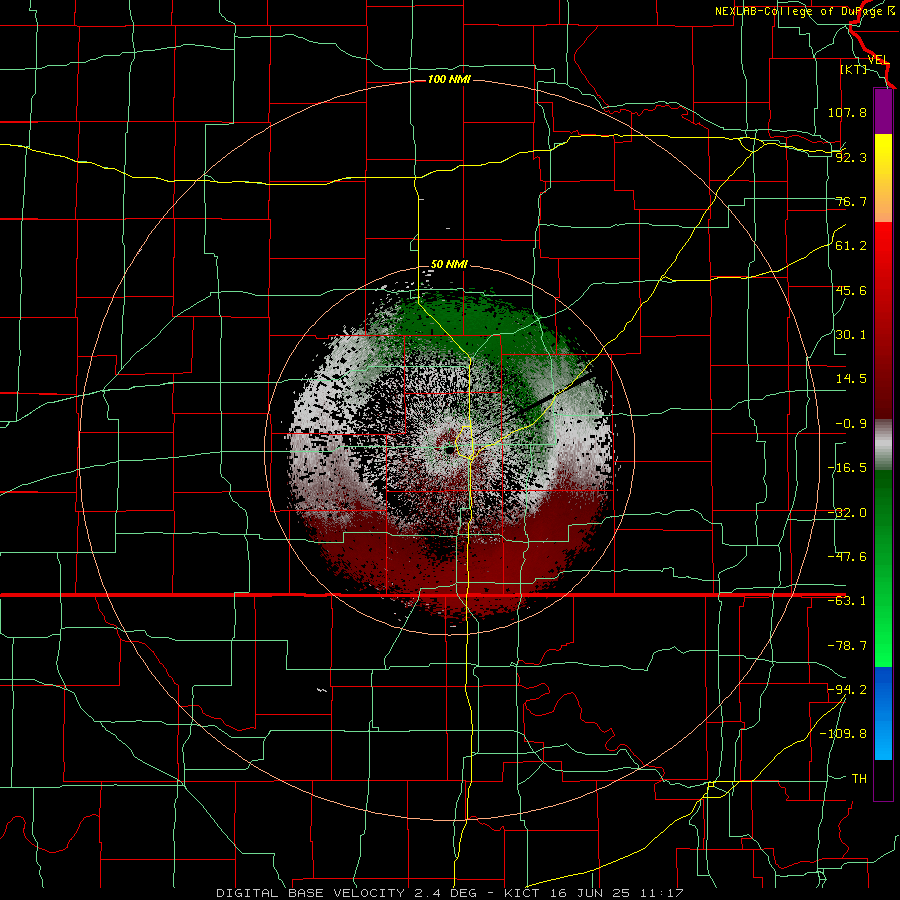Image resolution: width=900 pixels, height=900 pixels.
Task: Click the -63.1 velocity scale value
Action: click(x=847, y=601)
